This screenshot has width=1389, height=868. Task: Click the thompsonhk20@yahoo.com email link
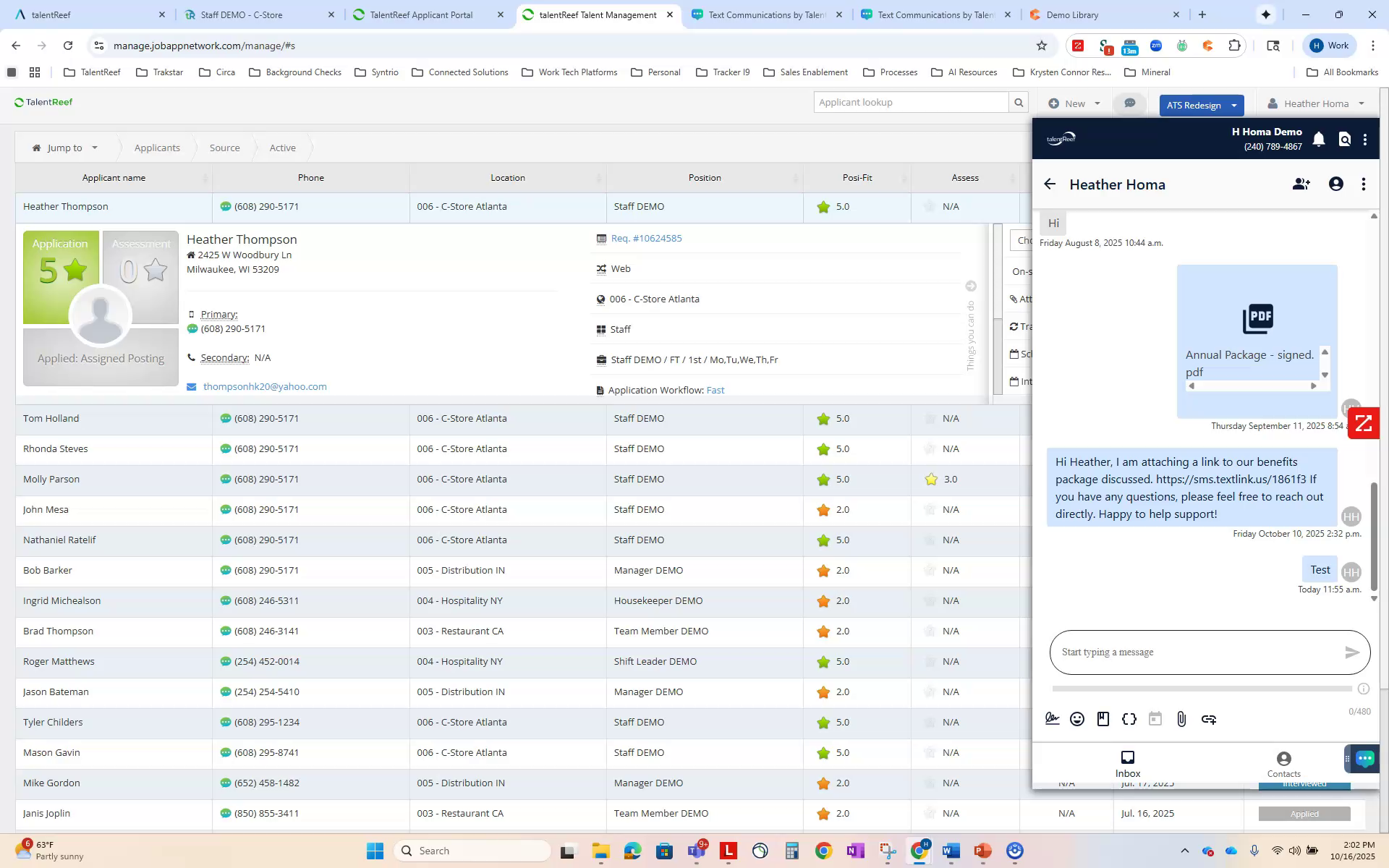[x=265, y=386]
